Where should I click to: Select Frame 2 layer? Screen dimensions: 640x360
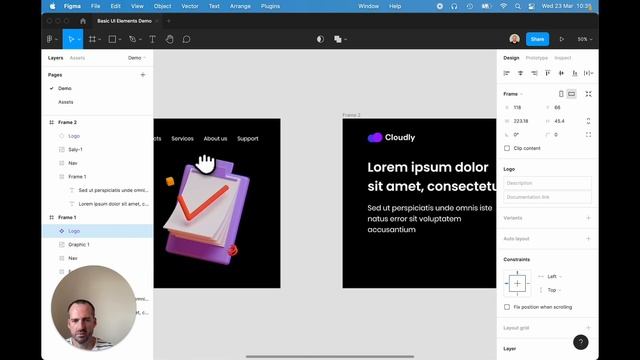[x=67, y=122]
